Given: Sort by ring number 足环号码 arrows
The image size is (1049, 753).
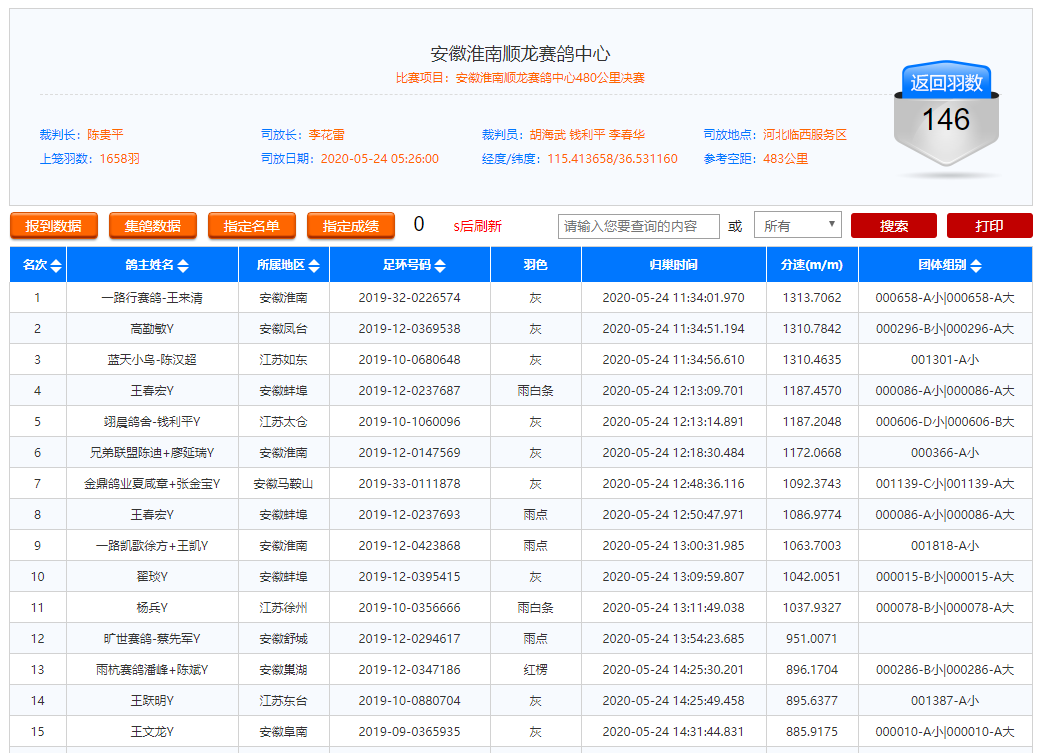Looking at the screenshot, I should [x=440, y=266].
